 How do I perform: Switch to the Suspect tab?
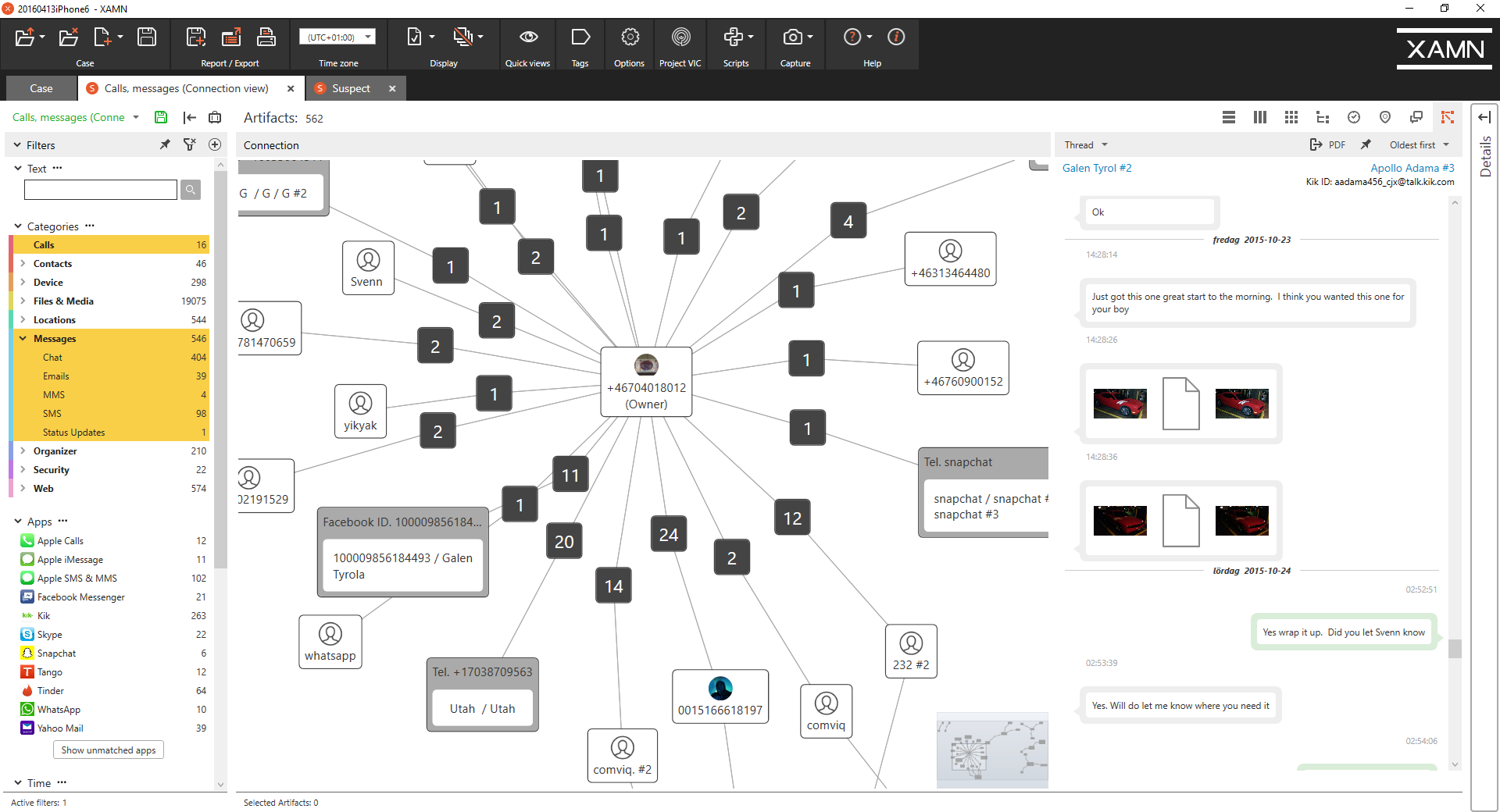click(x=350, y=89)
